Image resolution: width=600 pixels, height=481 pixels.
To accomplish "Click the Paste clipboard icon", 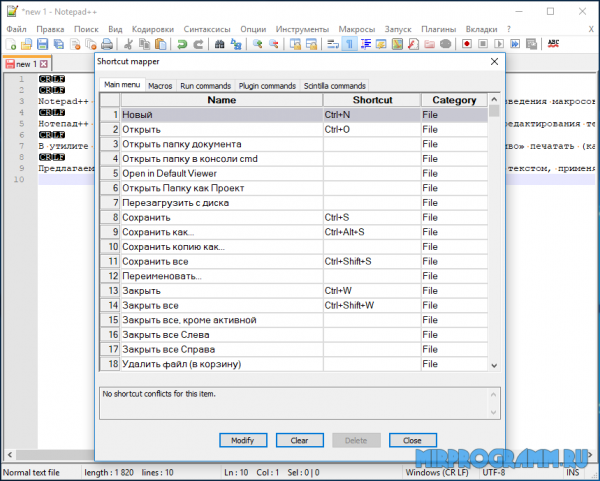I will 160,44.
